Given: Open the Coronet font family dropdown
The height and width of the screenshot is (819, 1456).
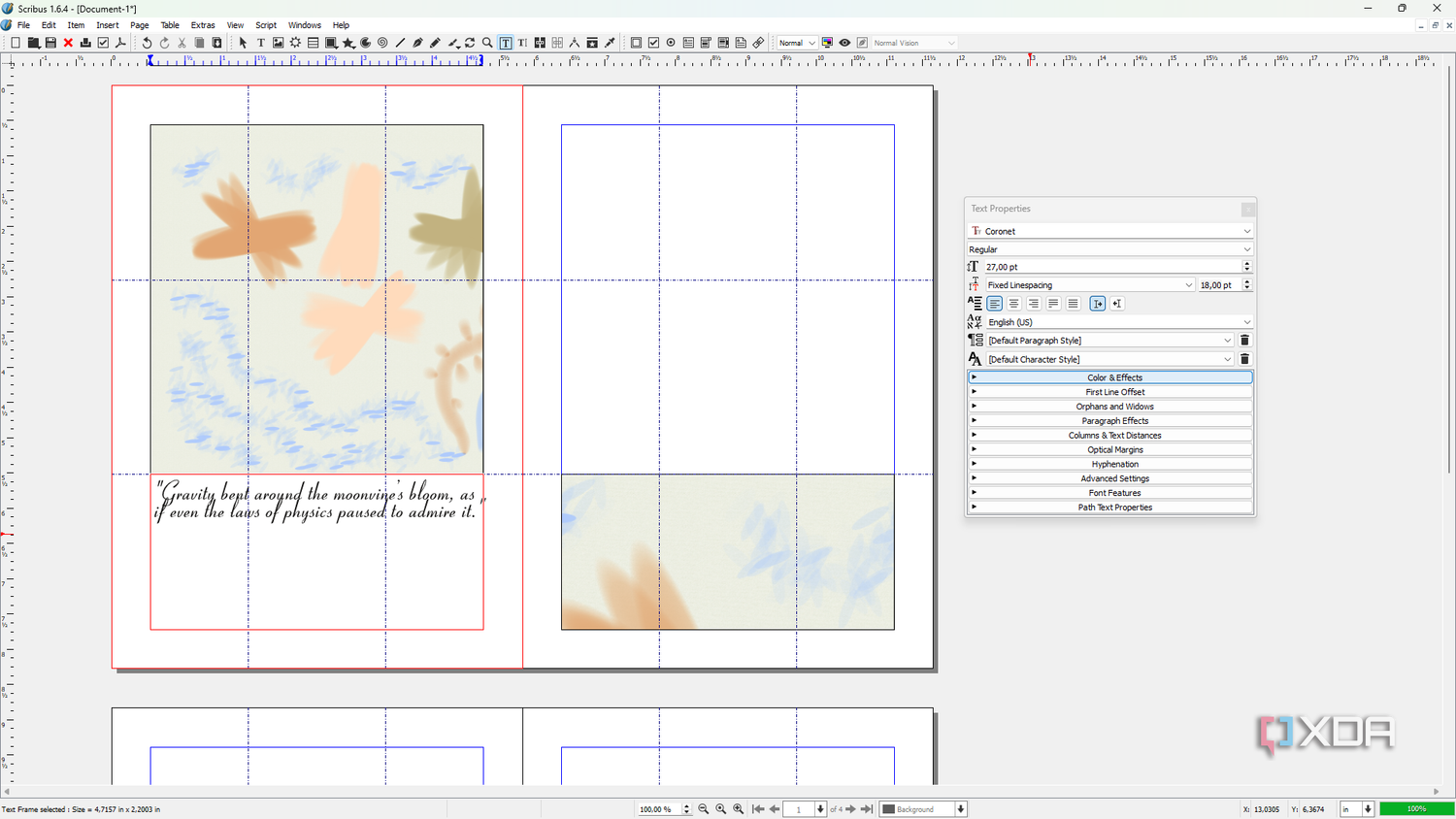Looking at the screenshot, I should tap(1110, 231).
